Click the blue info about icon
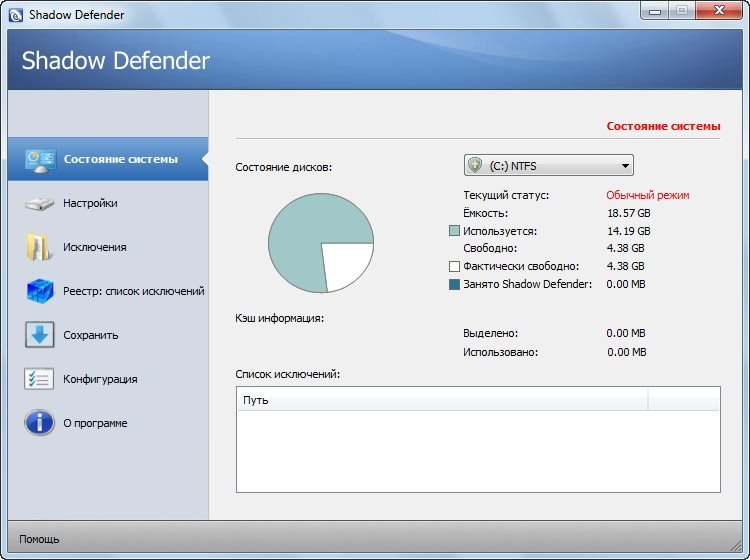This screenshot has height=560, width=750. pyautogui.click(x=39, y=423)
